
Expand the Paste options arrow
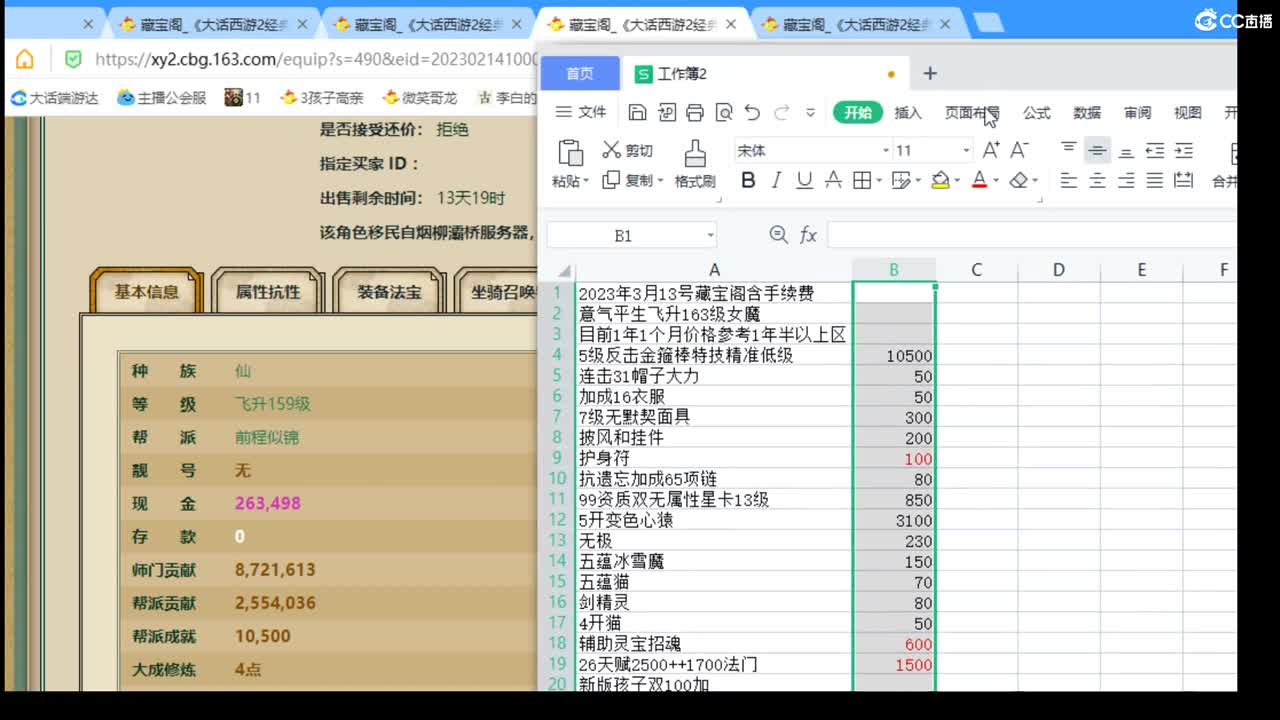point(585,181)
